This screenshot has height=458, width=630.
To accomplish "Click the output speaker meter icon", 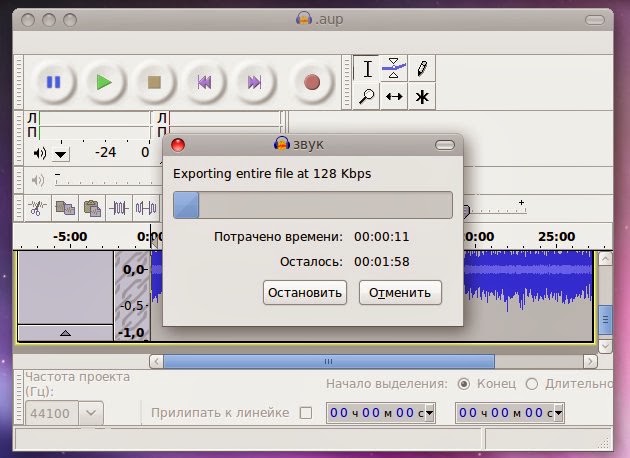I will [x=40, y=153].
